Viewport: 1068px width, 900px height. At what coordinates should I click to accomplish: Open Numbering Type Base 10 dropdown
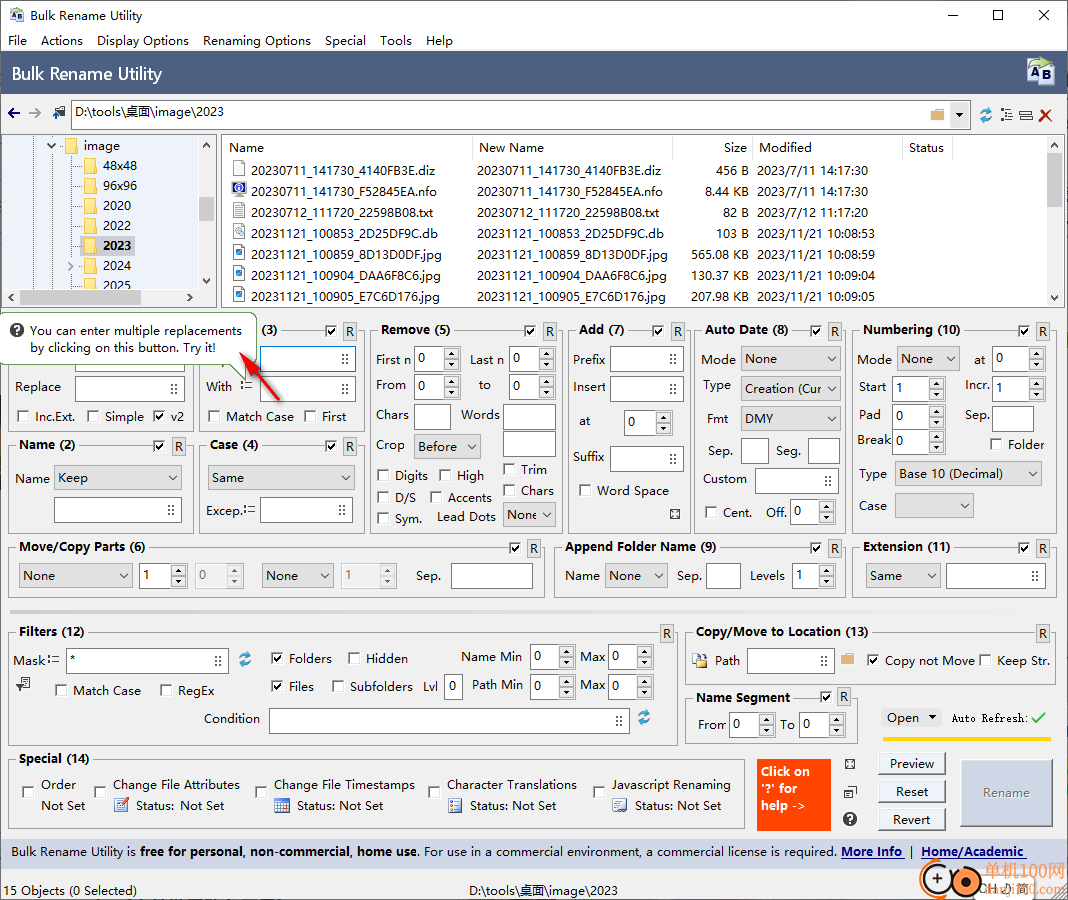(969, 474)
